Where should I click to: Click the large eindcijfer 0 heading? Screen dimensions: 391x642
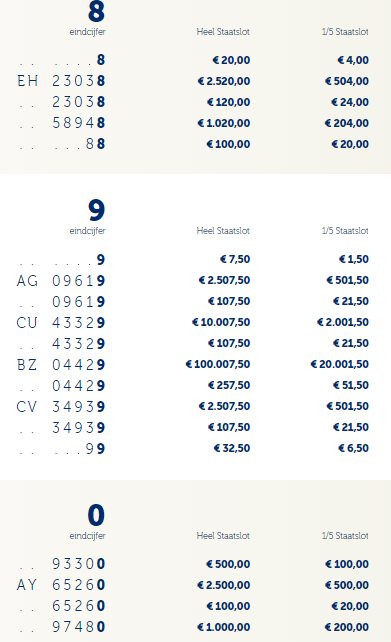96,515
